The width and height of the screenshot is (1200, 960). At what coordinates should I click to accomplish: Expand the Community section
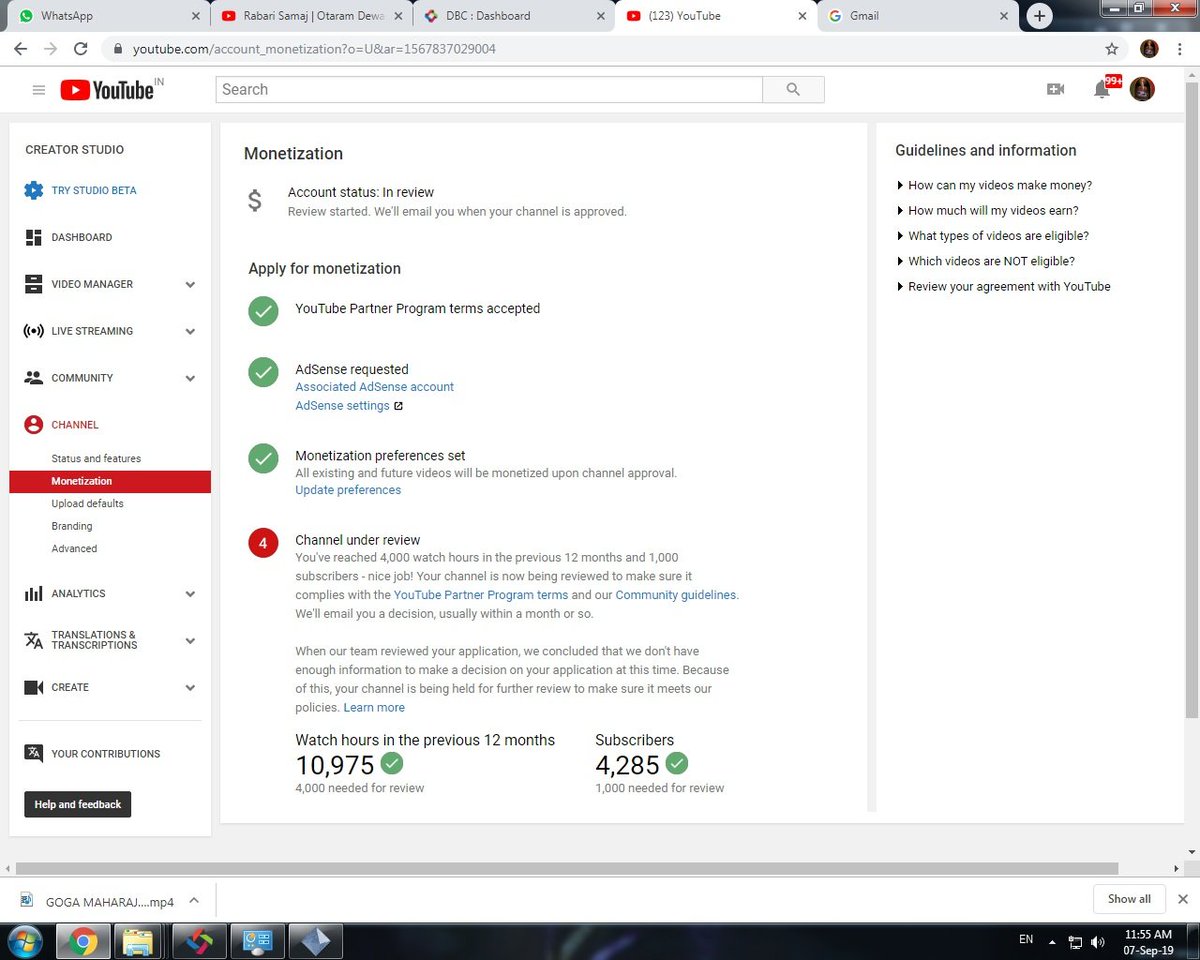point(190,379)
